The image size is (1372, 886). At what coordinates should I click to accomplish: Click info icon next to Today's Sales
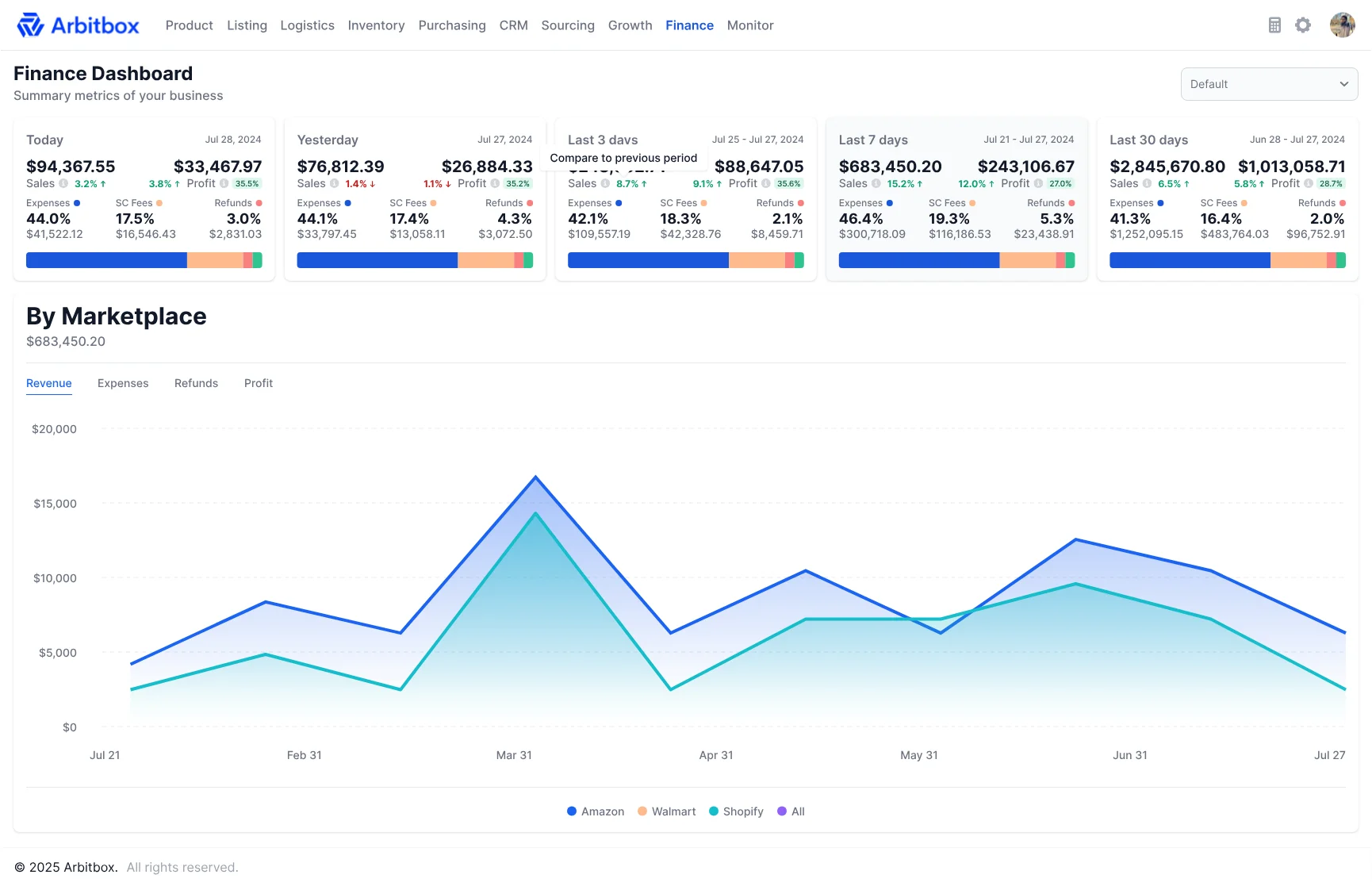point(63,183)
